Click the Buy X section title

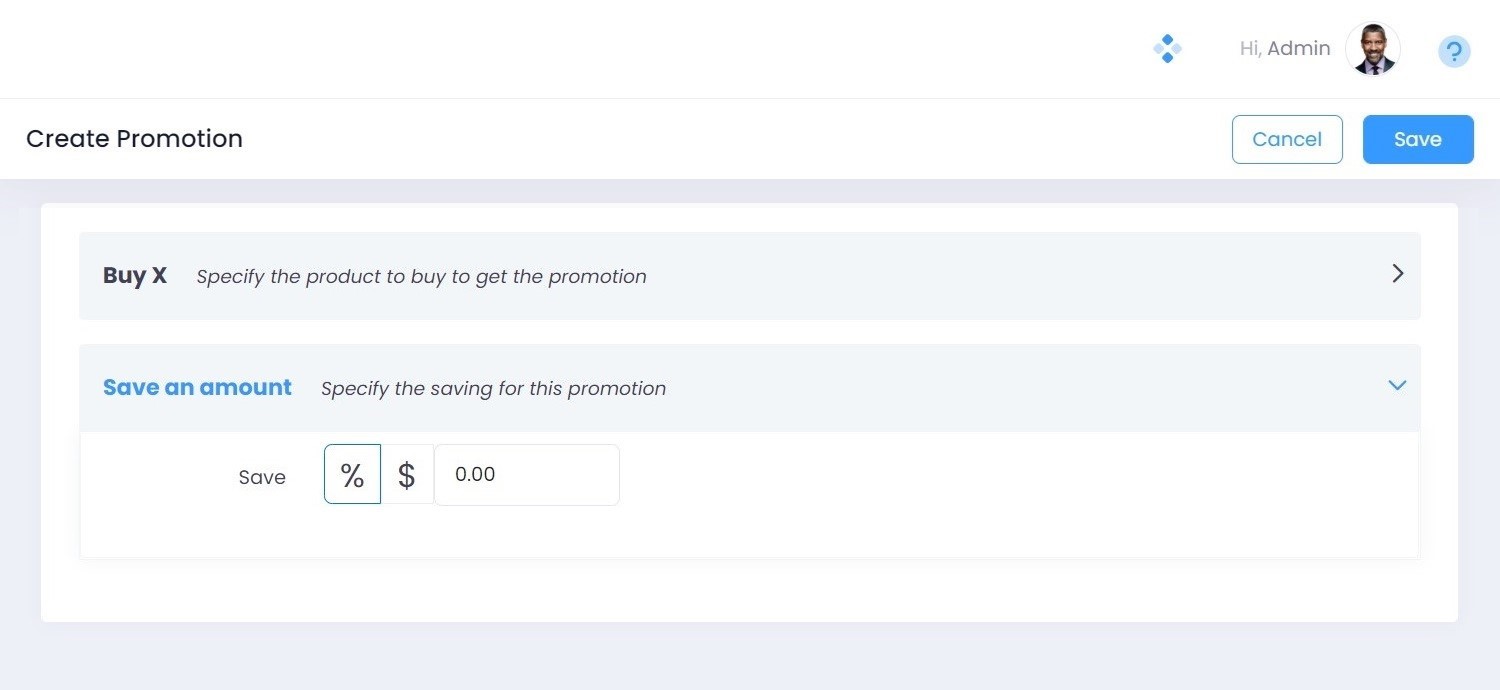135,276
